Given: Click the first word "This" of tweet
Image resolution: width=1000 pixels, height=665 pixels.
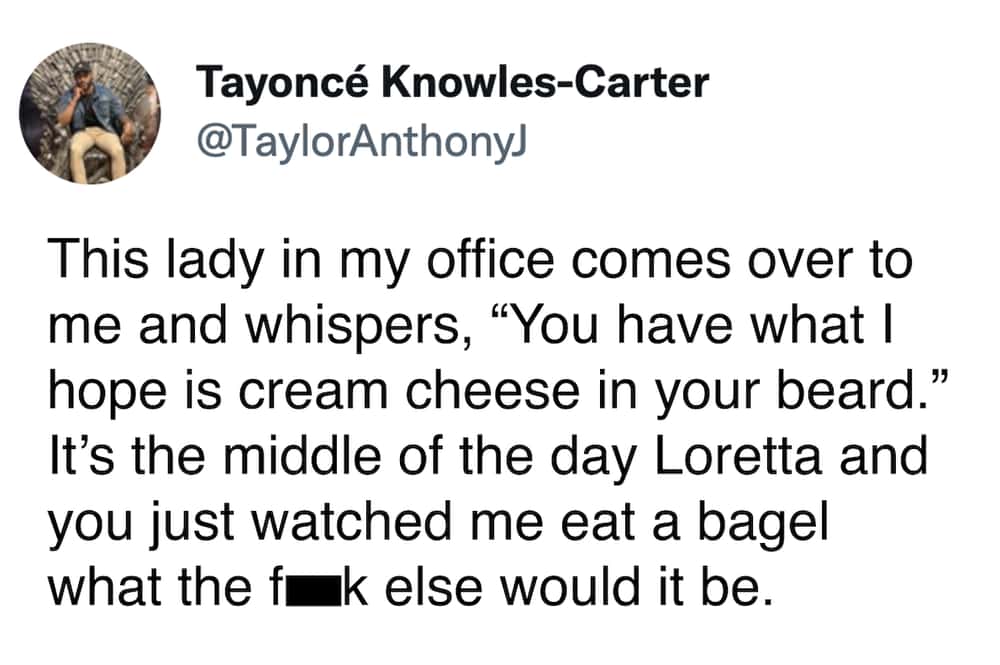Looking at the screenshot, I should 98,259.
